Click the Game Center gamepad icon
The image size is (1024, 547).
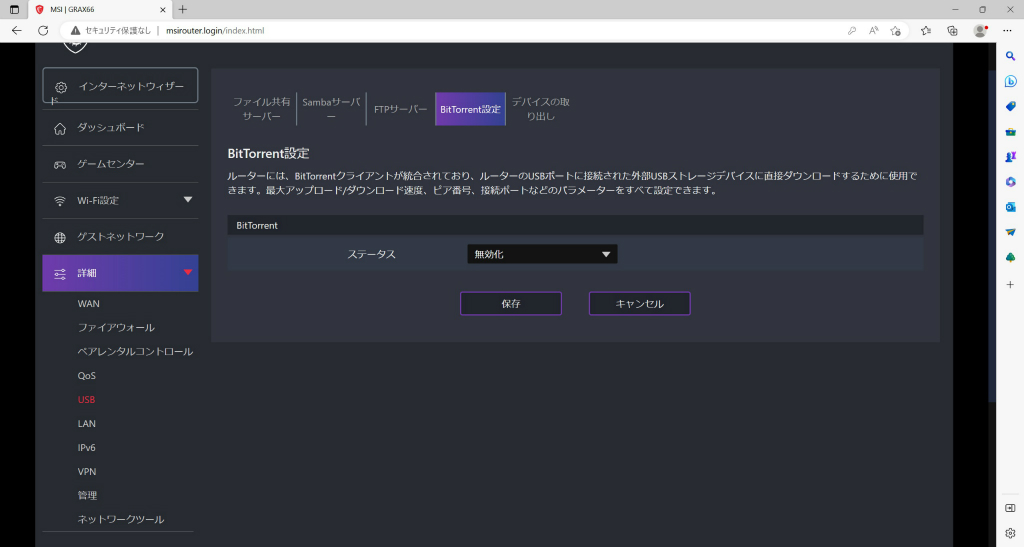(60, 164)
